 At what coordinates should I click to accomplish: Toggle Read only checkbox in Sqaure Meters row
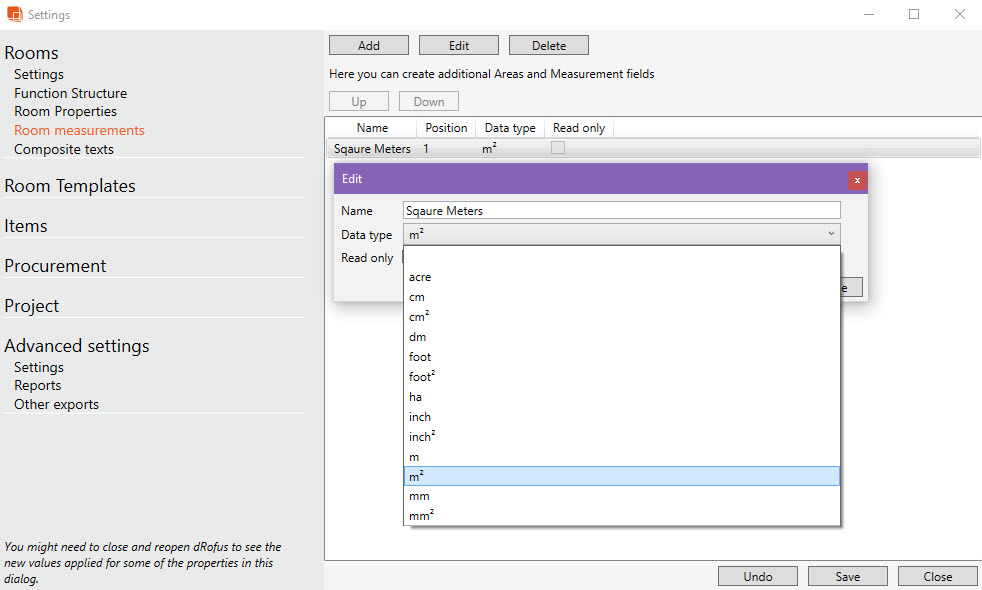558,148
